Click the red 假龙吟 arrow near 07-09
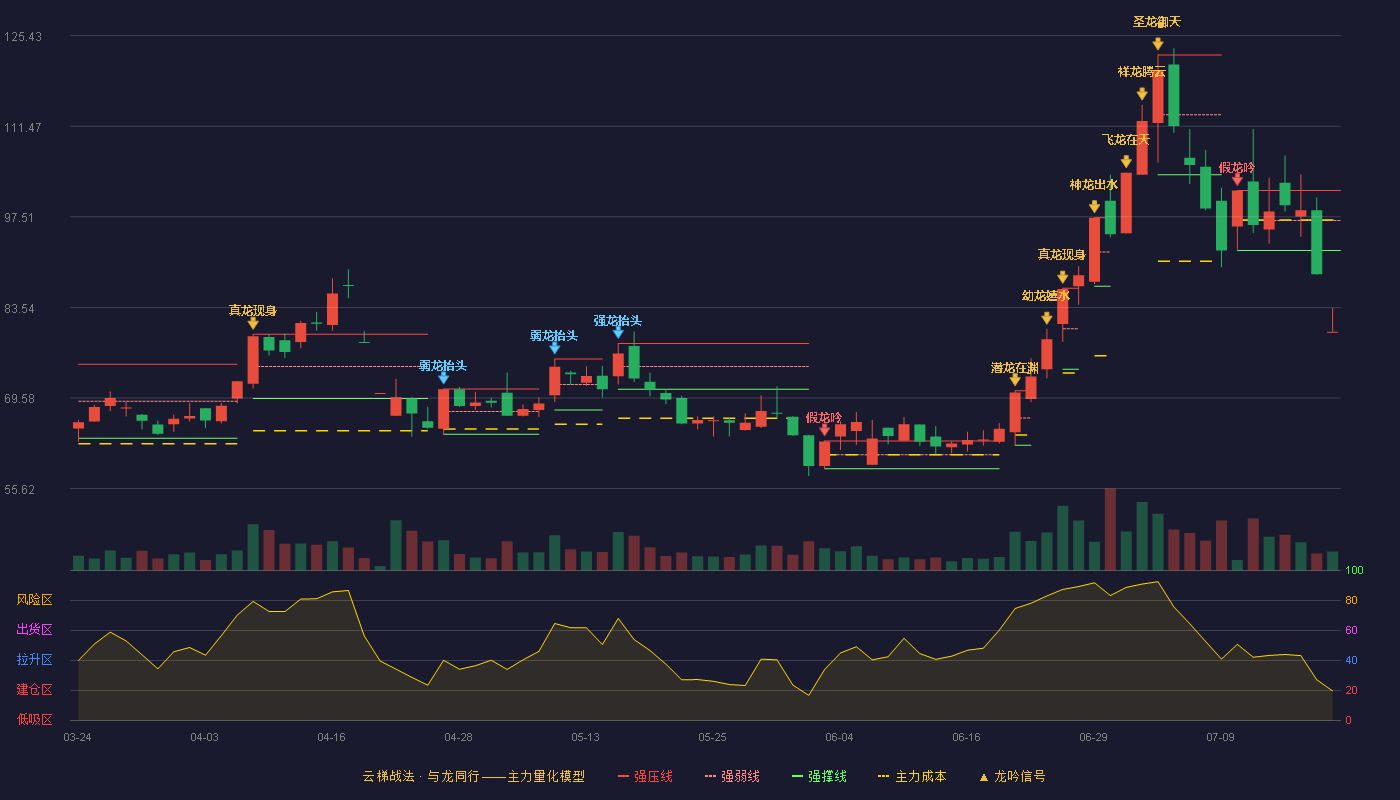This screenshot has height=800, width=1400. coord(1237,180)
